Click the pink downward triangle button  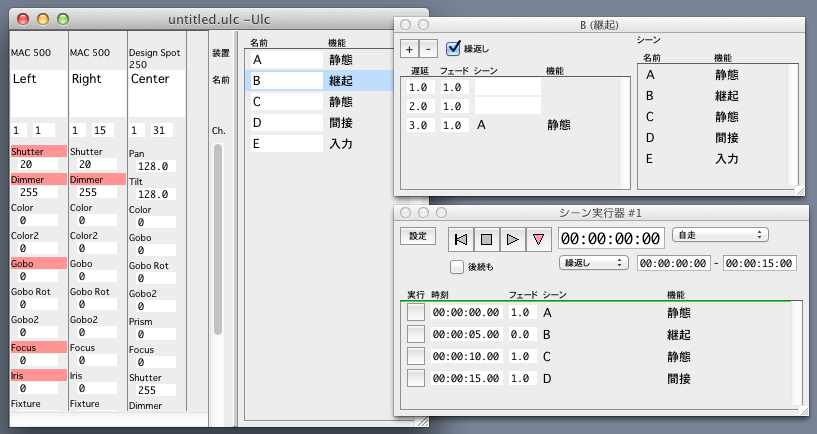(x=538, y=239)
